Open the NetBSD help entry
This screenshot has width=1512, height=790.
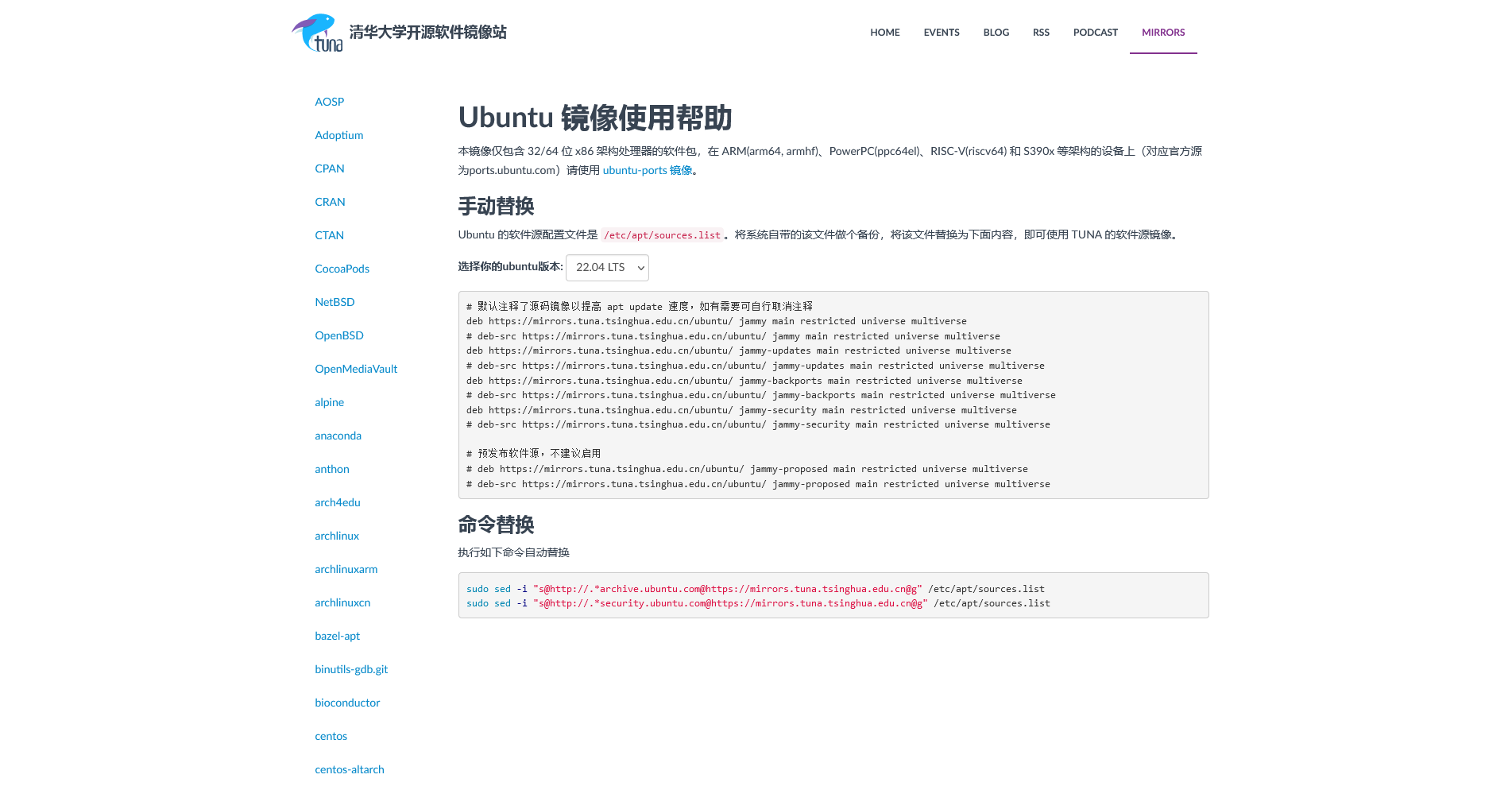(x=334, y=302)
